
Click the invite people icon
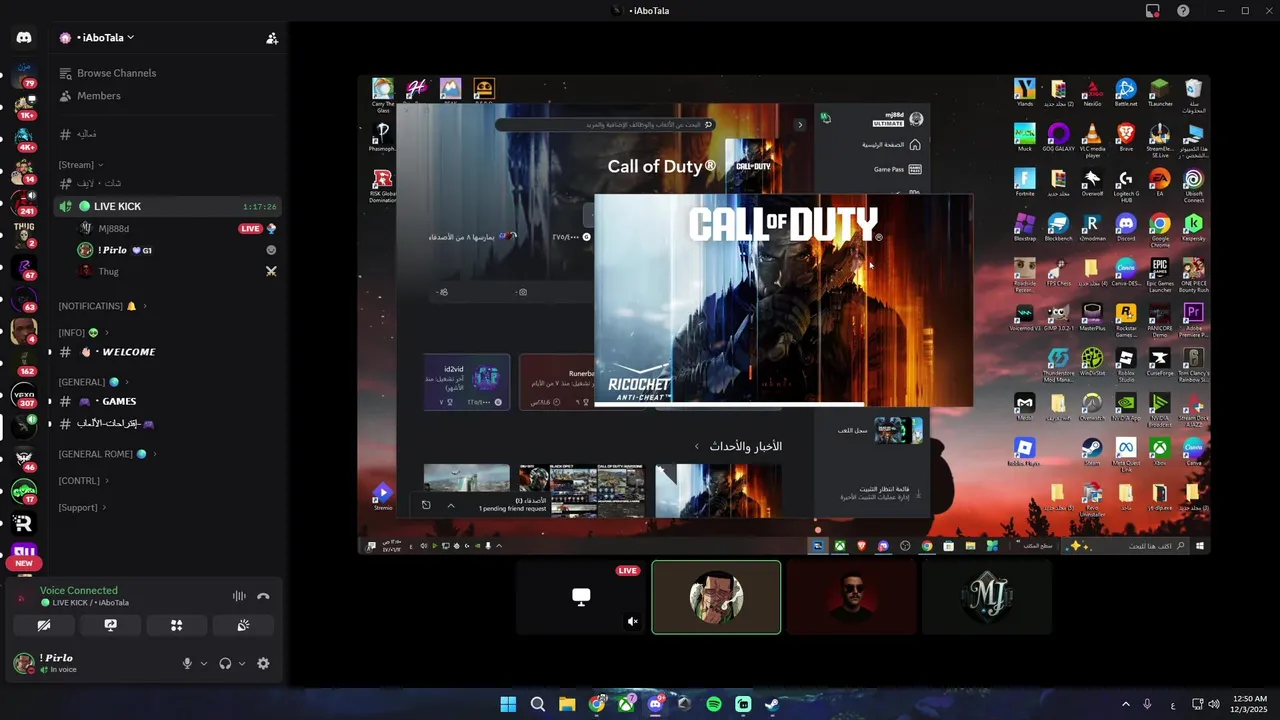pos(272,38)
